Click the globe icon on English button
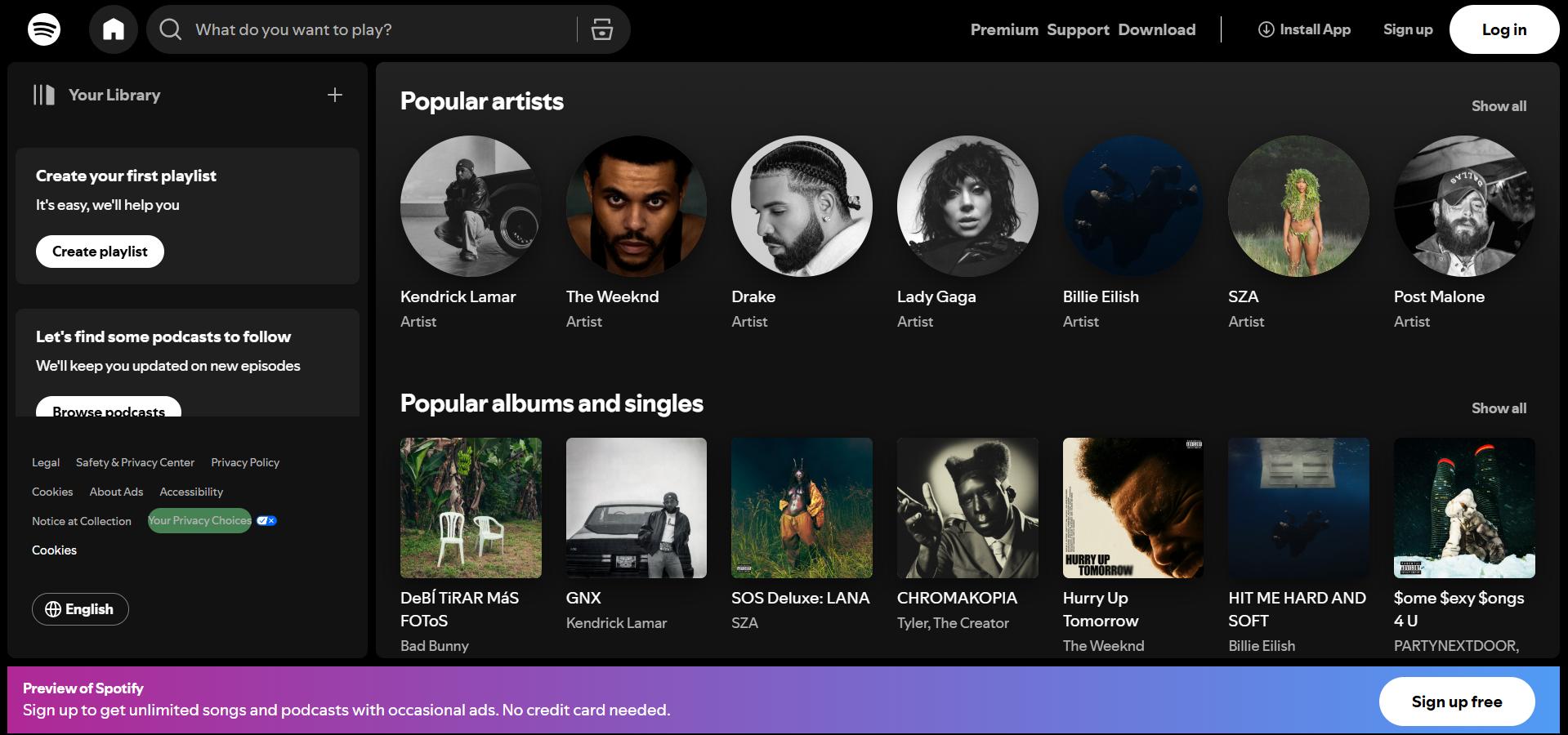This screenshot has width=1568, height=735. click(x=53, y=609)
